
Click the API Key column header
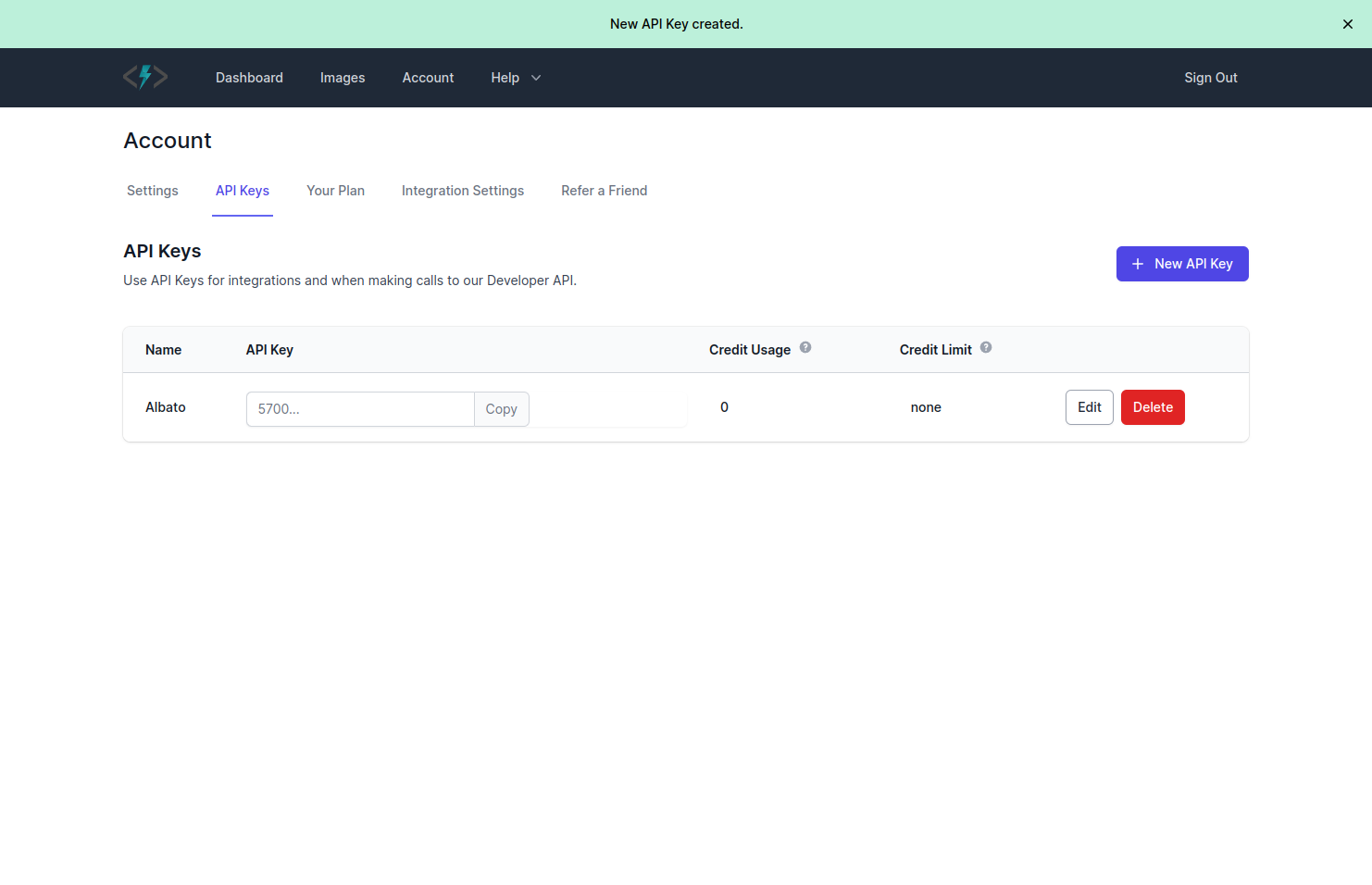(x=269, y=350)
